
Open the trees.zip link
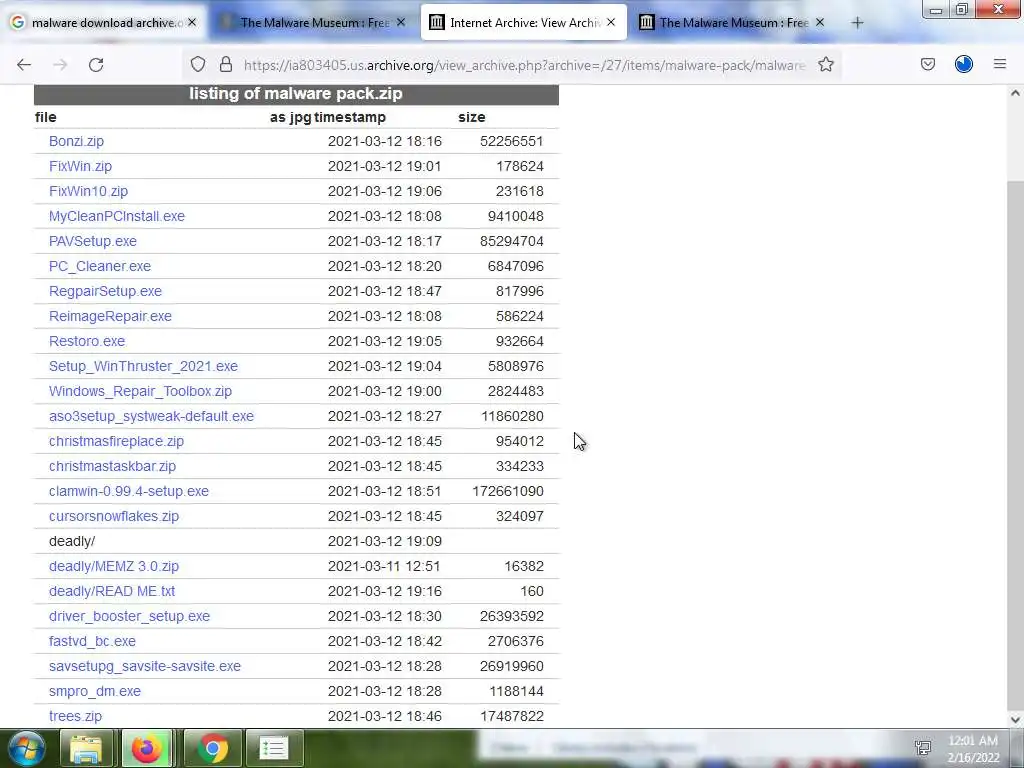(x=75, y=716)
